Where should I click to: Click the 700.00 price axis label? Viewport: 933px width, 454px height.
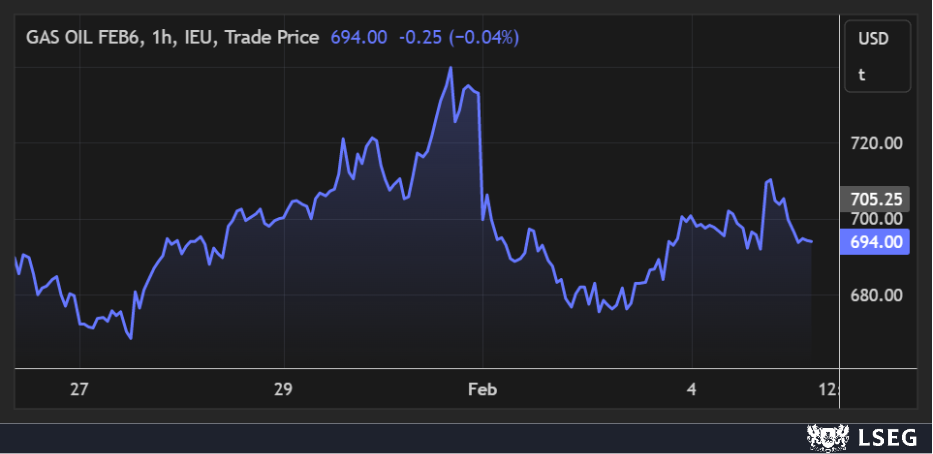[876, 219]
